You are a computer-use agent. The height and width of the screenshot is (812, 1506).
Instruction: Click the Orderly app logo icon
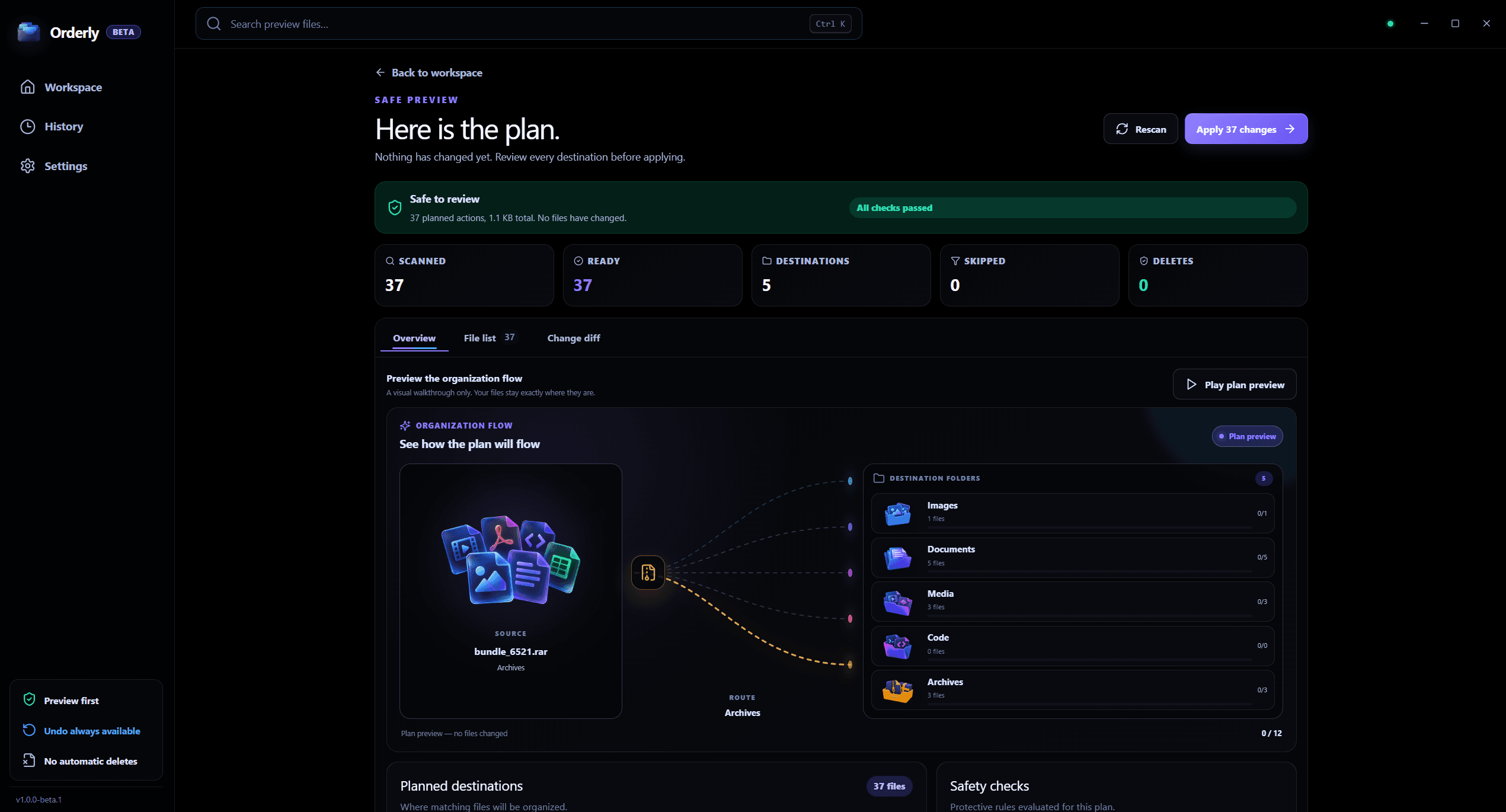(x=28, y=32)
